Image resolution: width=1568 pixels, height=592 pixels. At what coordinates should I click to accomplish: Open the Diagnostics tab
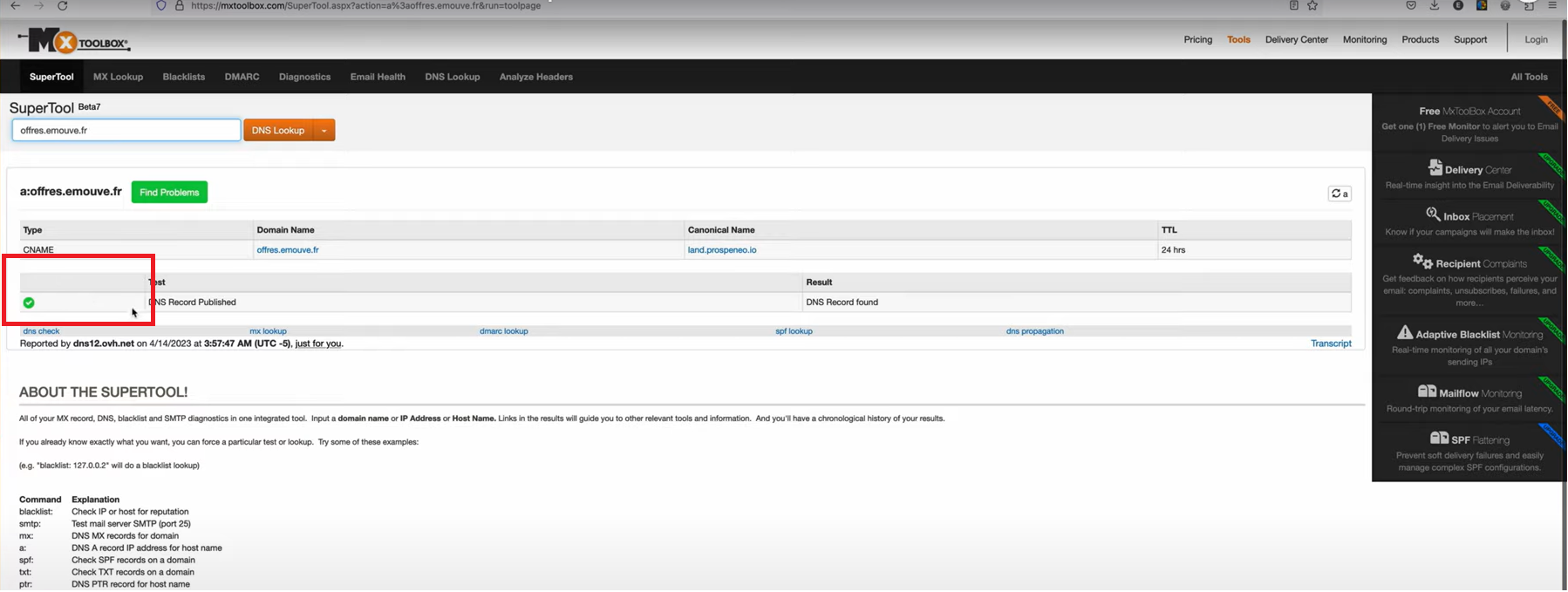(x=304, y=77)
